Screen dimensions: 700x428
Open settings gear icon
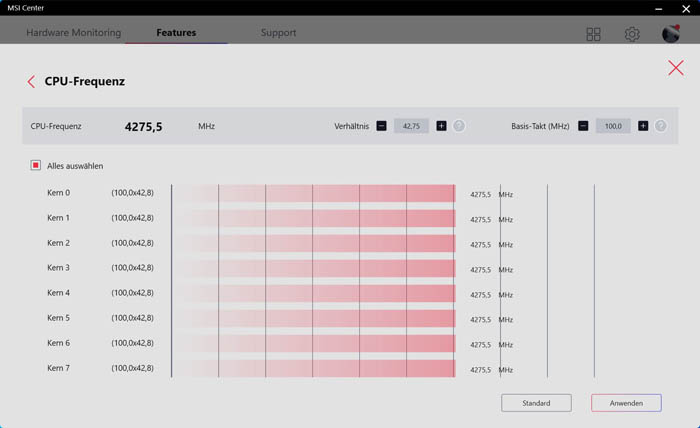632,34
